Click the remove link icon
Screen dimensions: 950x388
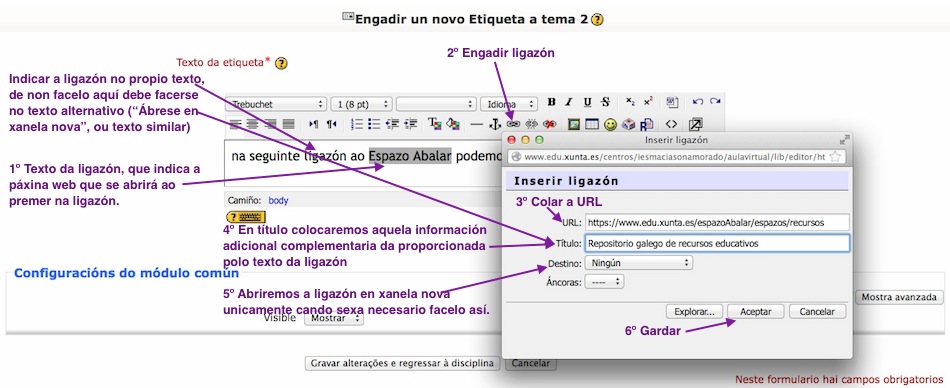(531, 124)
